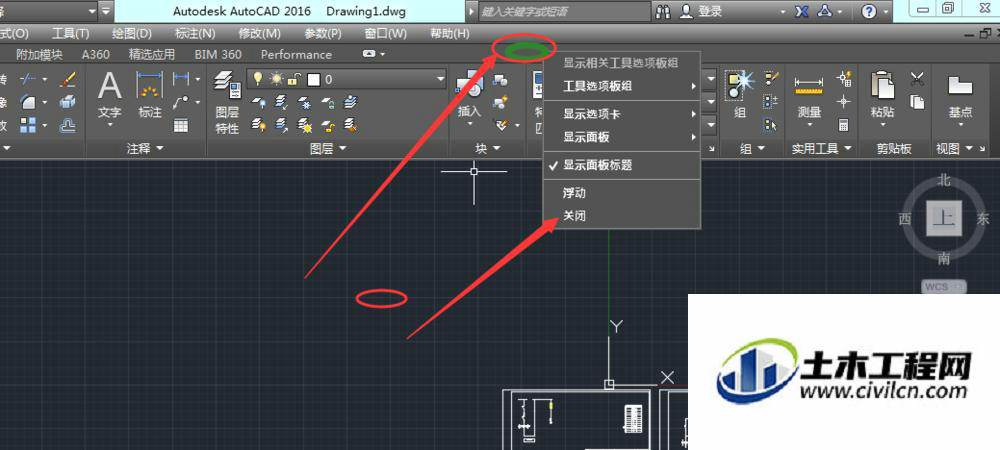Click the 上 face of ViewCube
This screenshot has height=450, width=1000.
[943, 220]
